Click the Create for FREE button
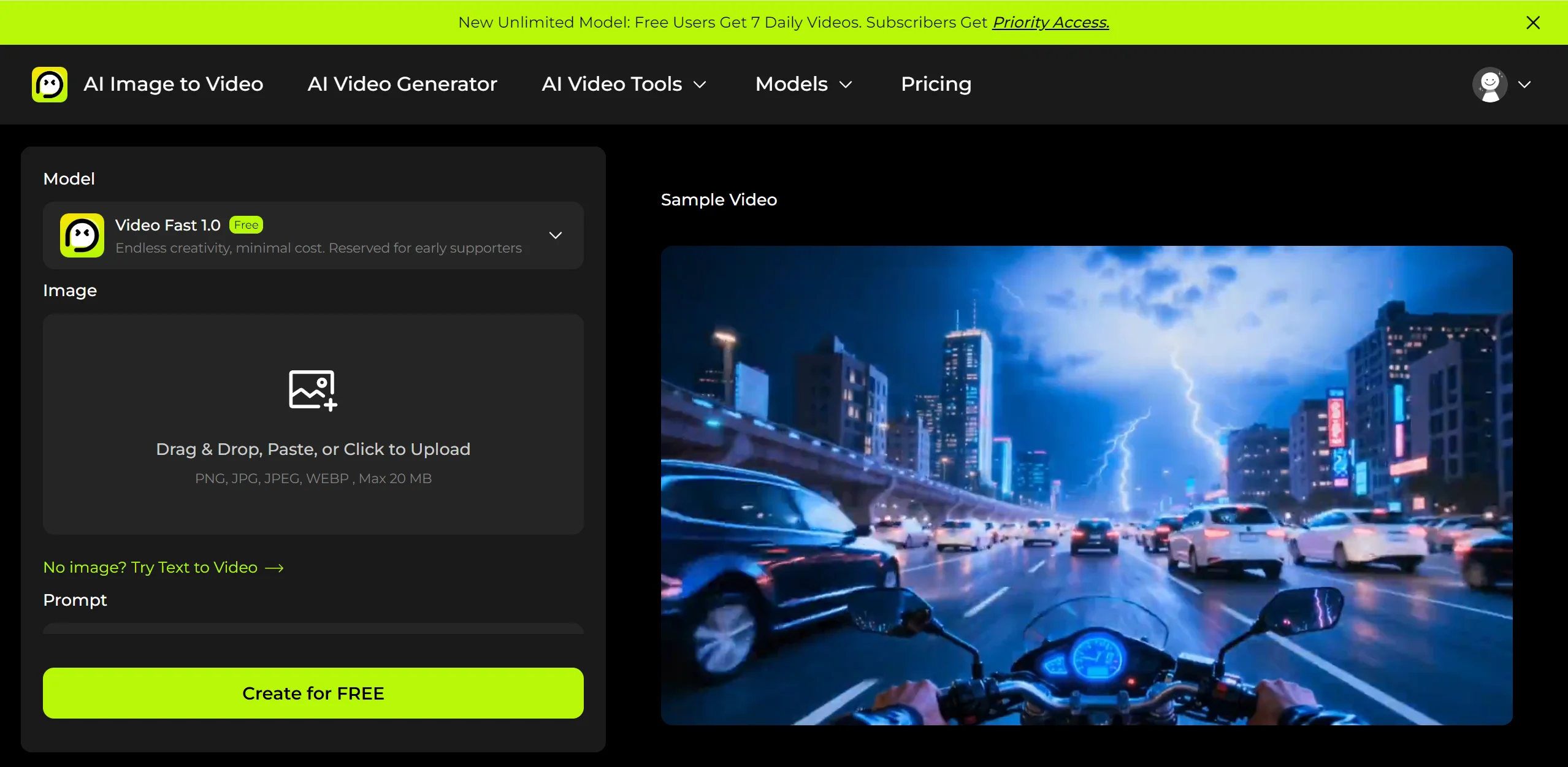Viewport: 1568px width, 767px height. pyautogui.click(x=313, y=693)
